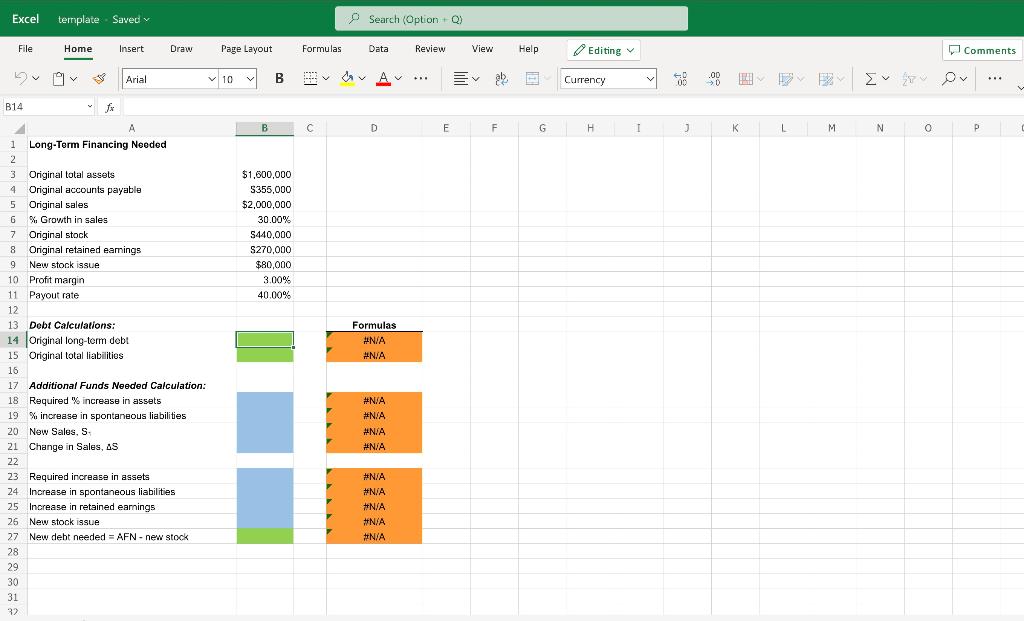Image resolution: width=1024 pixels, height=621 pixels.
Task: Select column D header
Action: pos(374,129)
